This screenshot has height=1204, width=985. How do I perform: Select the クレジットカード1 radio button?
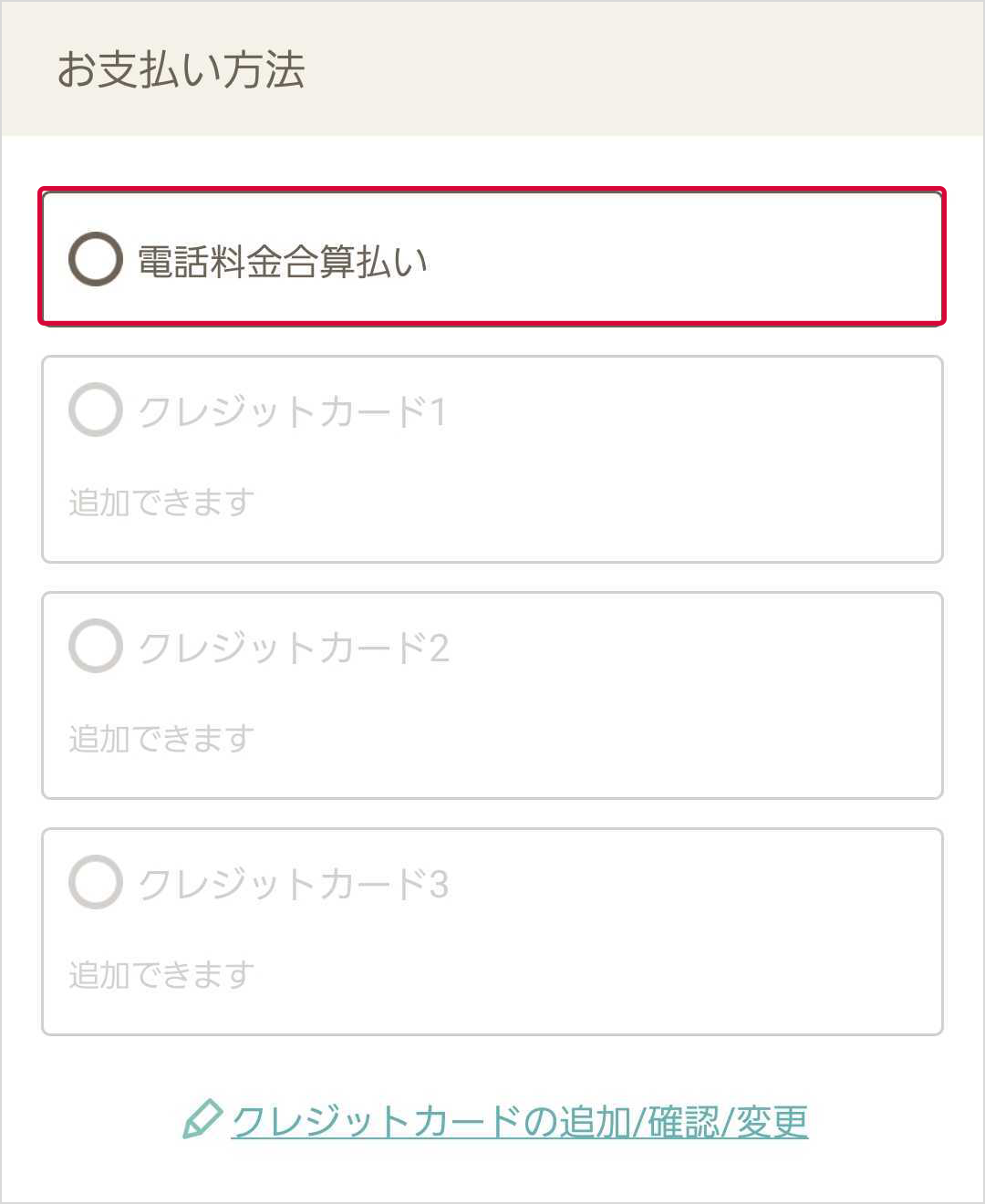(x=96, y=410)
